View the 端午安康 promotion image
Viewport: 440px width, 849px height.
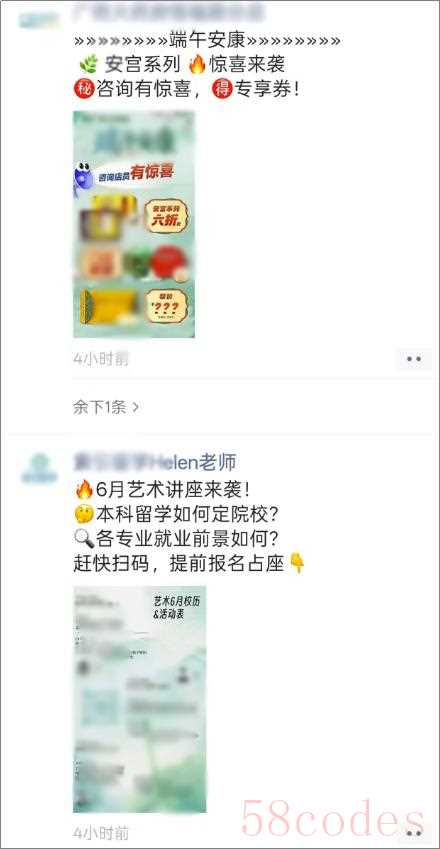click(x=134, y=224)
